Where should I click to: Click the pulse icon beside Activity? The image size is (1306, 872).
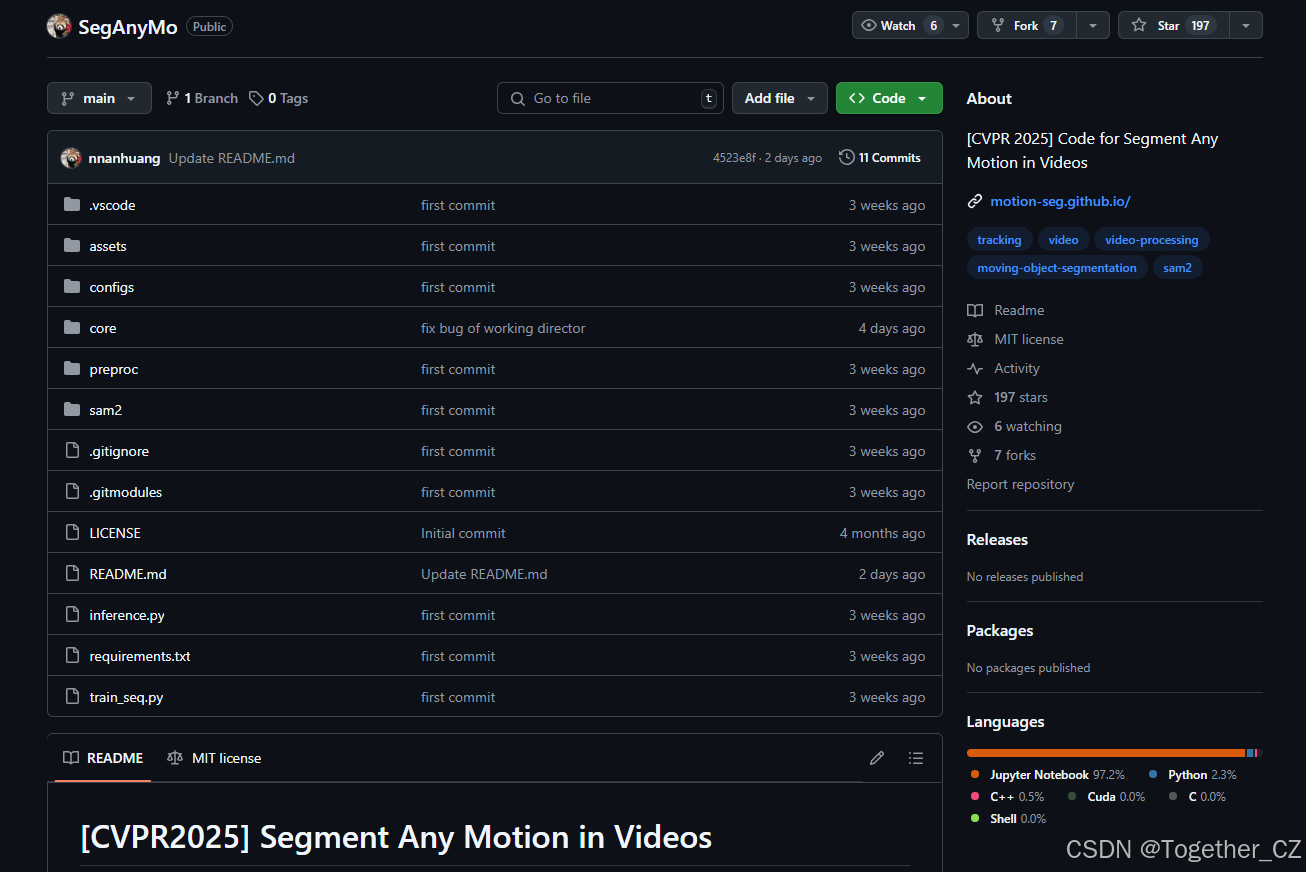(975, 369)
